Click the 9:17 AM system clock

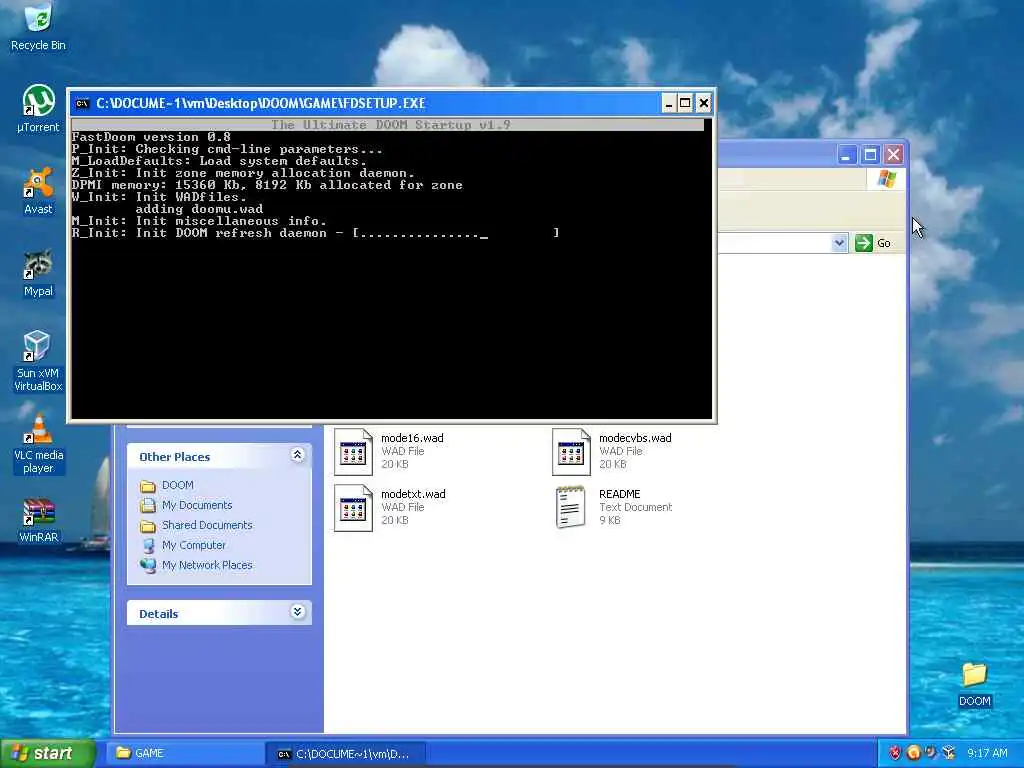pyautogui.click(x=987, y=754)
